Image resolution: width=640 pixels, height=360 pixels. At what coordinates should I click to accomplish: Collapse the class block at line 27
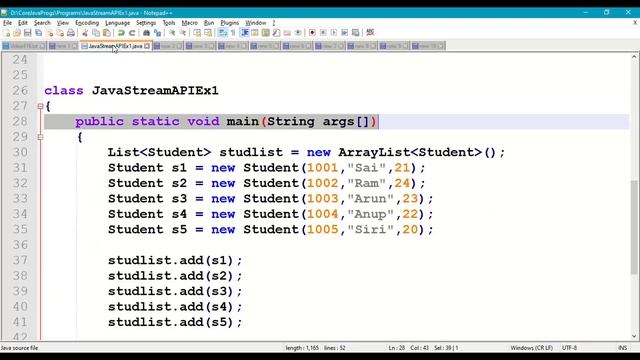40,106
